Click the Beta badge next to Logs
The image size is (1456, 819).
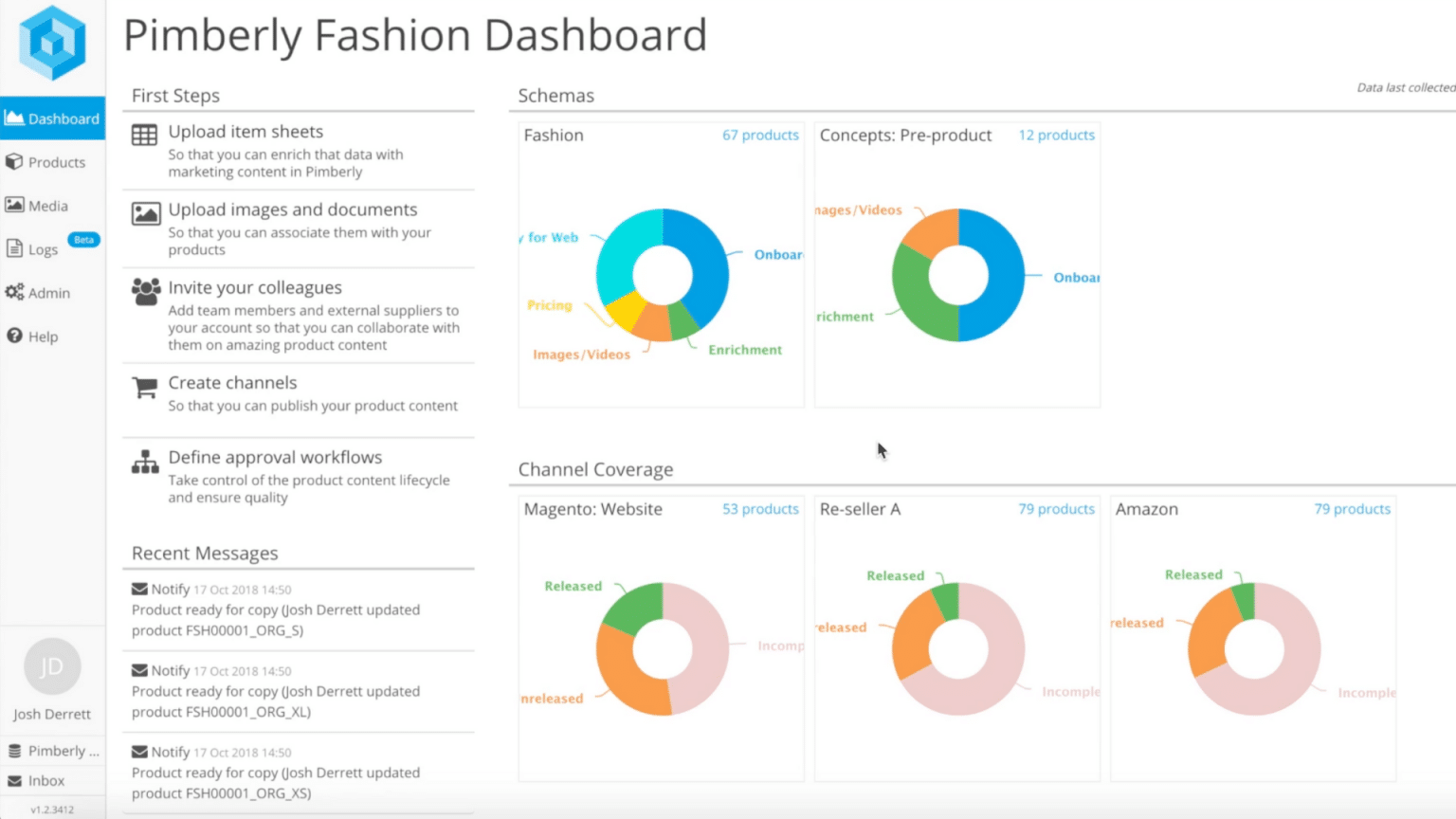(x=83, y=240)
